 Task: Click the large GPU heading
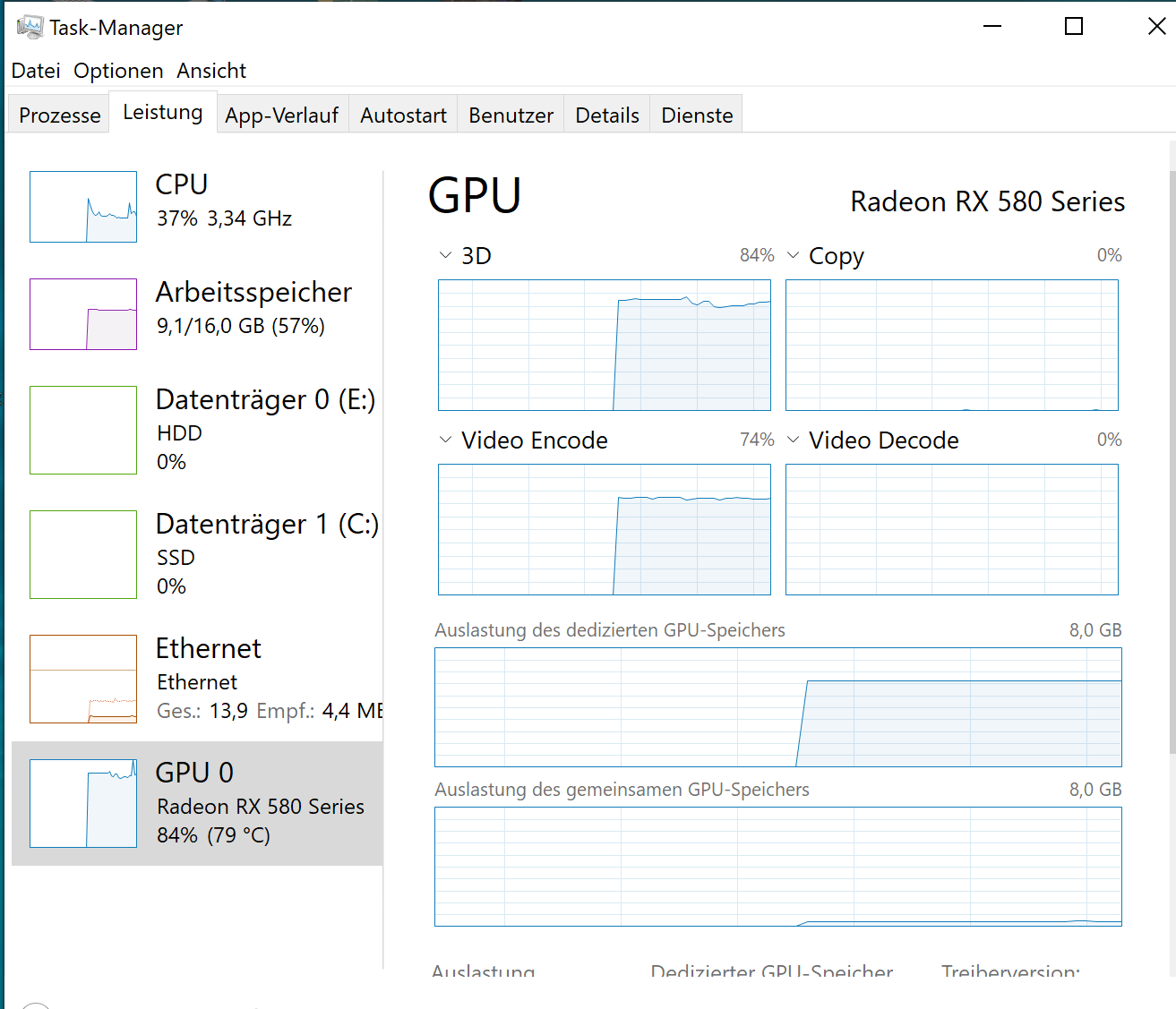click(x=475, y=196)
